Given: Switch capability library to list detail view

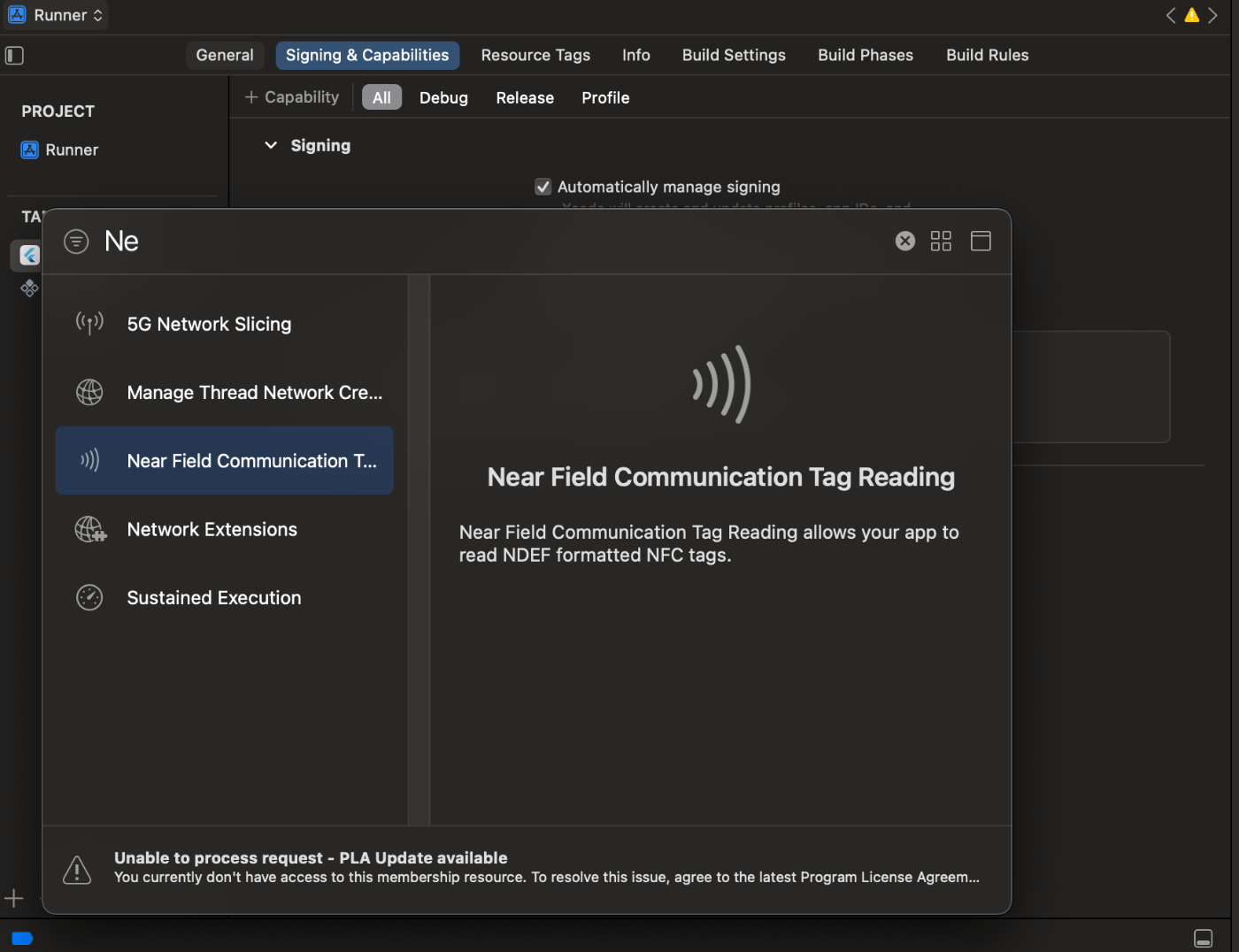Looking at the screenshot, I should click(981, 241).
